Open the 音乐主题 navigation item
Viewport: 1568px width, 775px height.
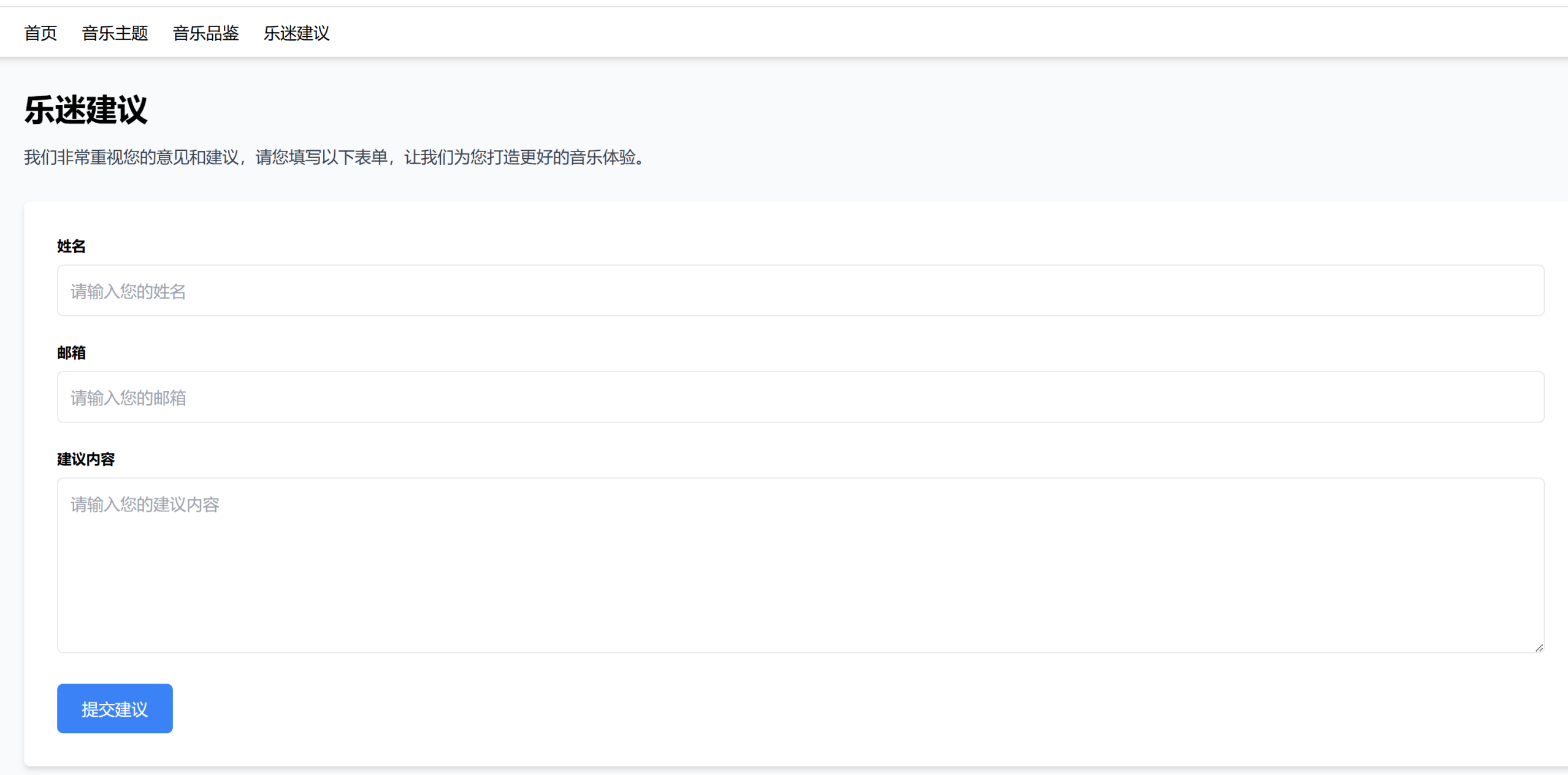115,33
